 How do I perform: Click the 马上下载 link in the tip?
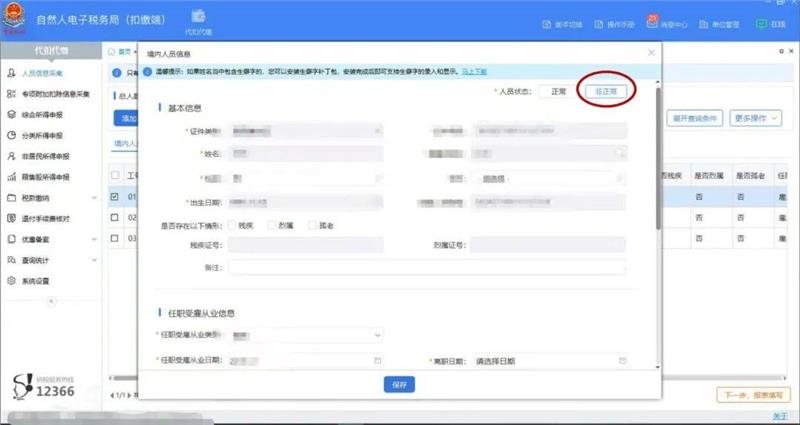(x=473, y=72)
